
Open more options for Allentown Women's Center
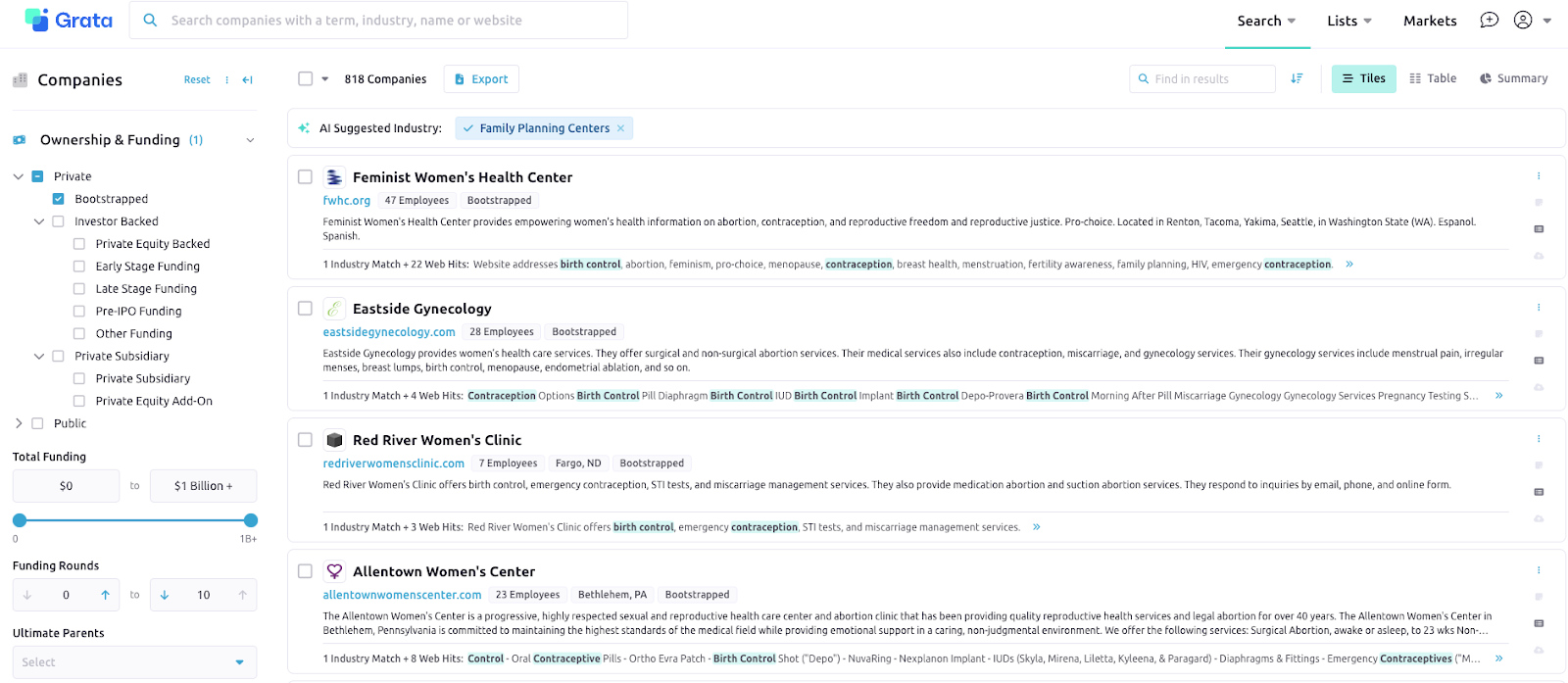(1539, 570)
